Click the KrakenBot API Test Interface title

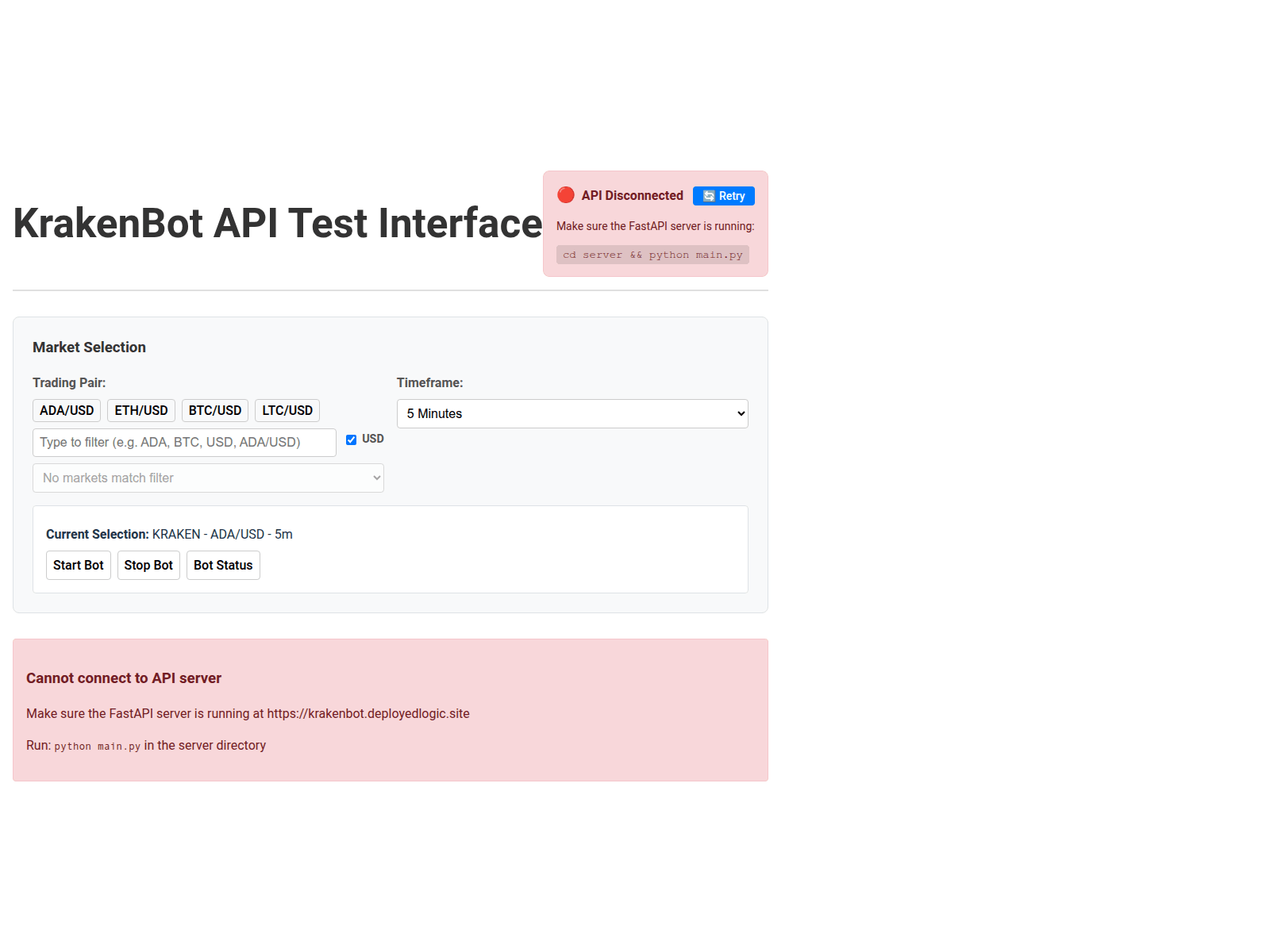point(278,223)
